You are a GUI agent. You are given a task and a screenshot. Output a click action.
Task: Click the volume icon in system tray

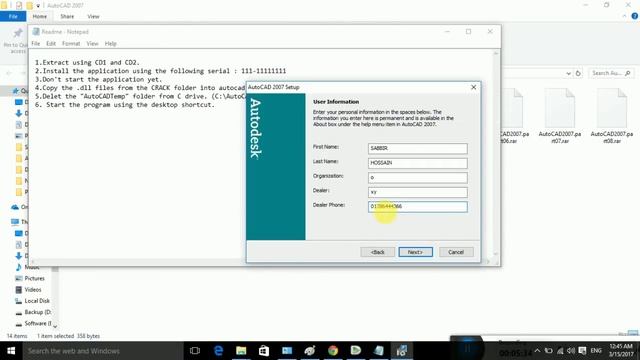(x=571, y=351)
